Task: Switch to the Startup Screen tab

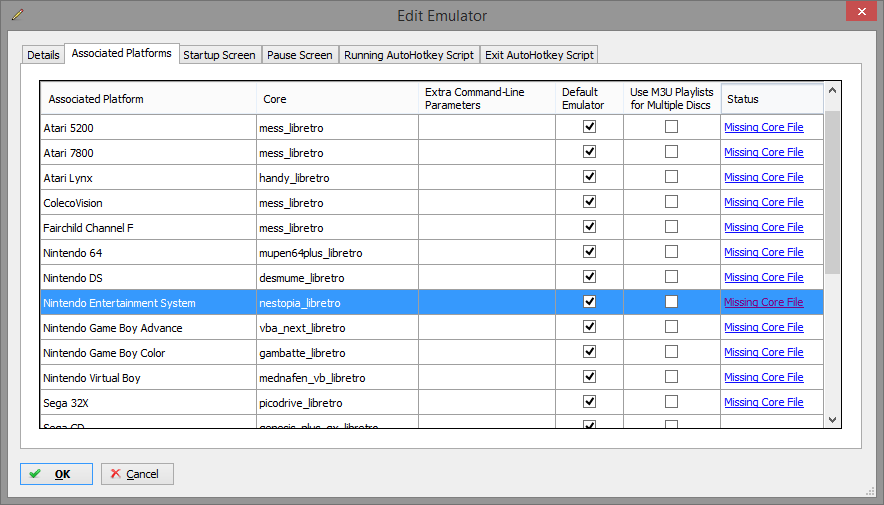Action: pos(219,55)
